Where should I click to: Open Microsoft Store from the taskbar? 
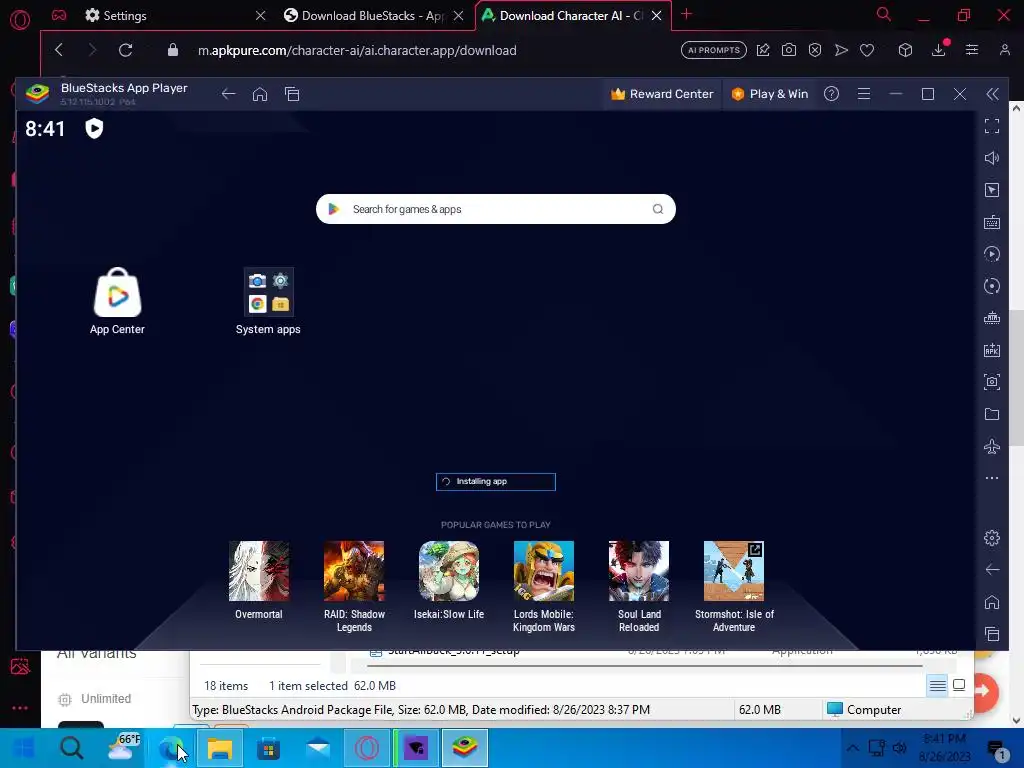pos(268,748)
